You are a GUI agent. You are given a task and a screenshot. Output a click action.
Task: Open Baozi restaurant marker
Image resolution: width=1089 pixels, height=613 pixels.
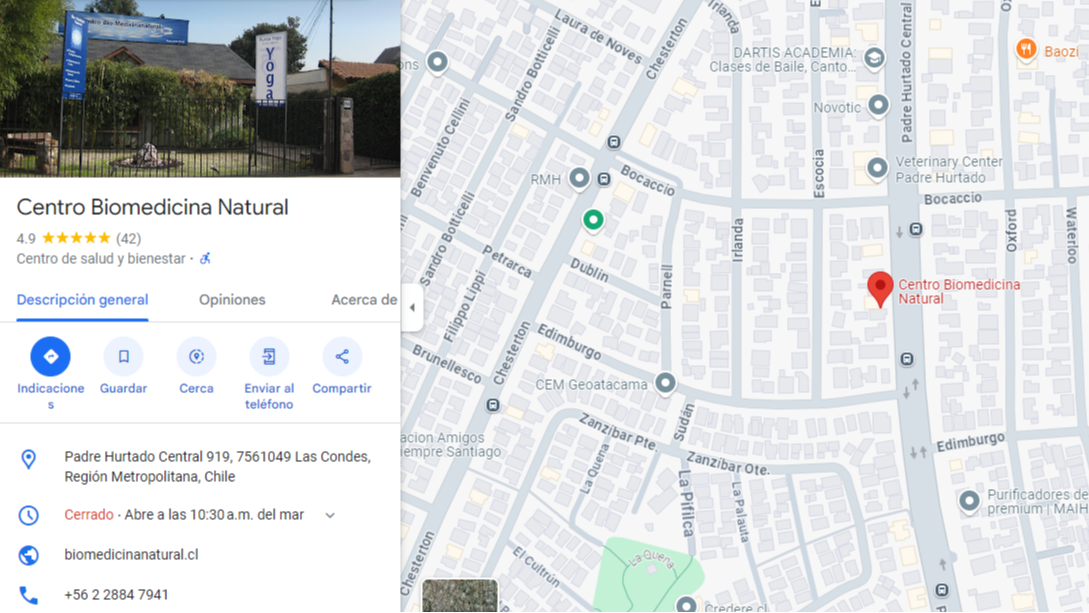[1026, 50]
